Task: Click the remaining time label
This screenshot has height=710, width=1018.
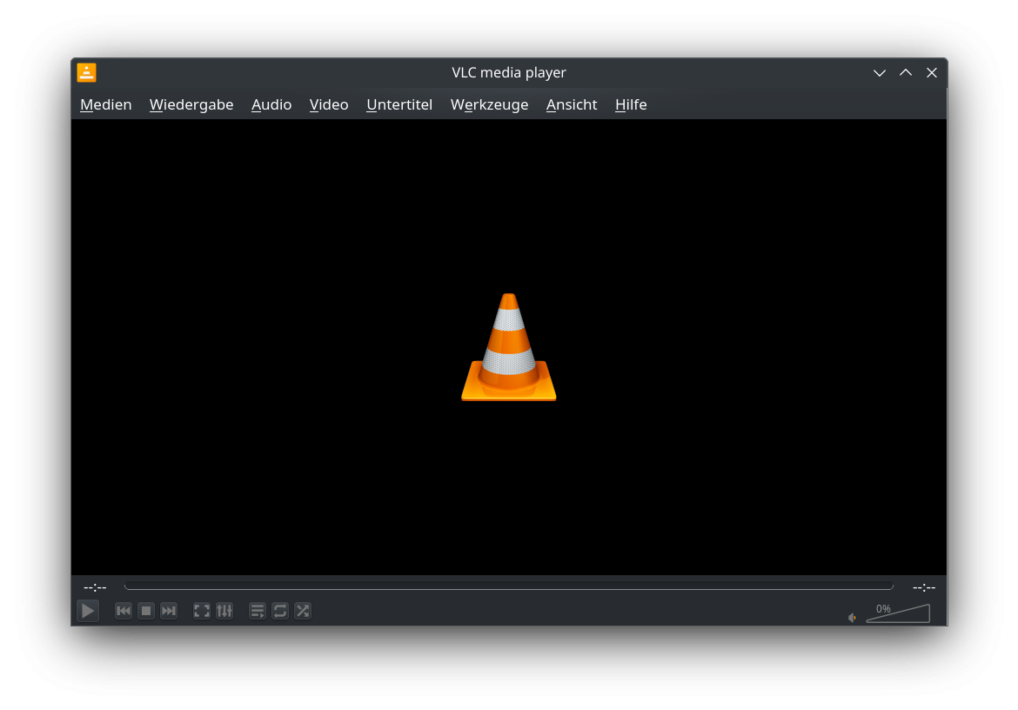Action: pos(923,587)
